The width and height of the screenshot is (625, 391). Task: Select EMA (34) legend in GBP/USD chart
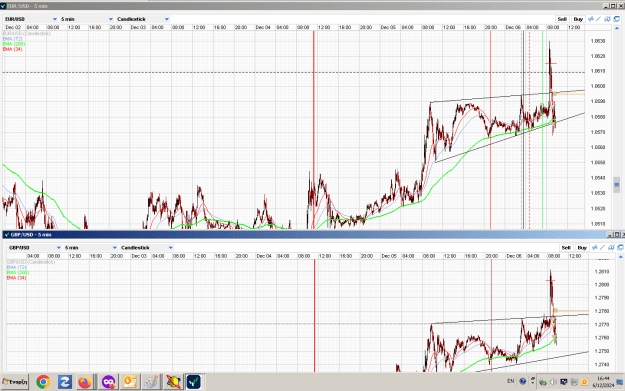point(16,277)
